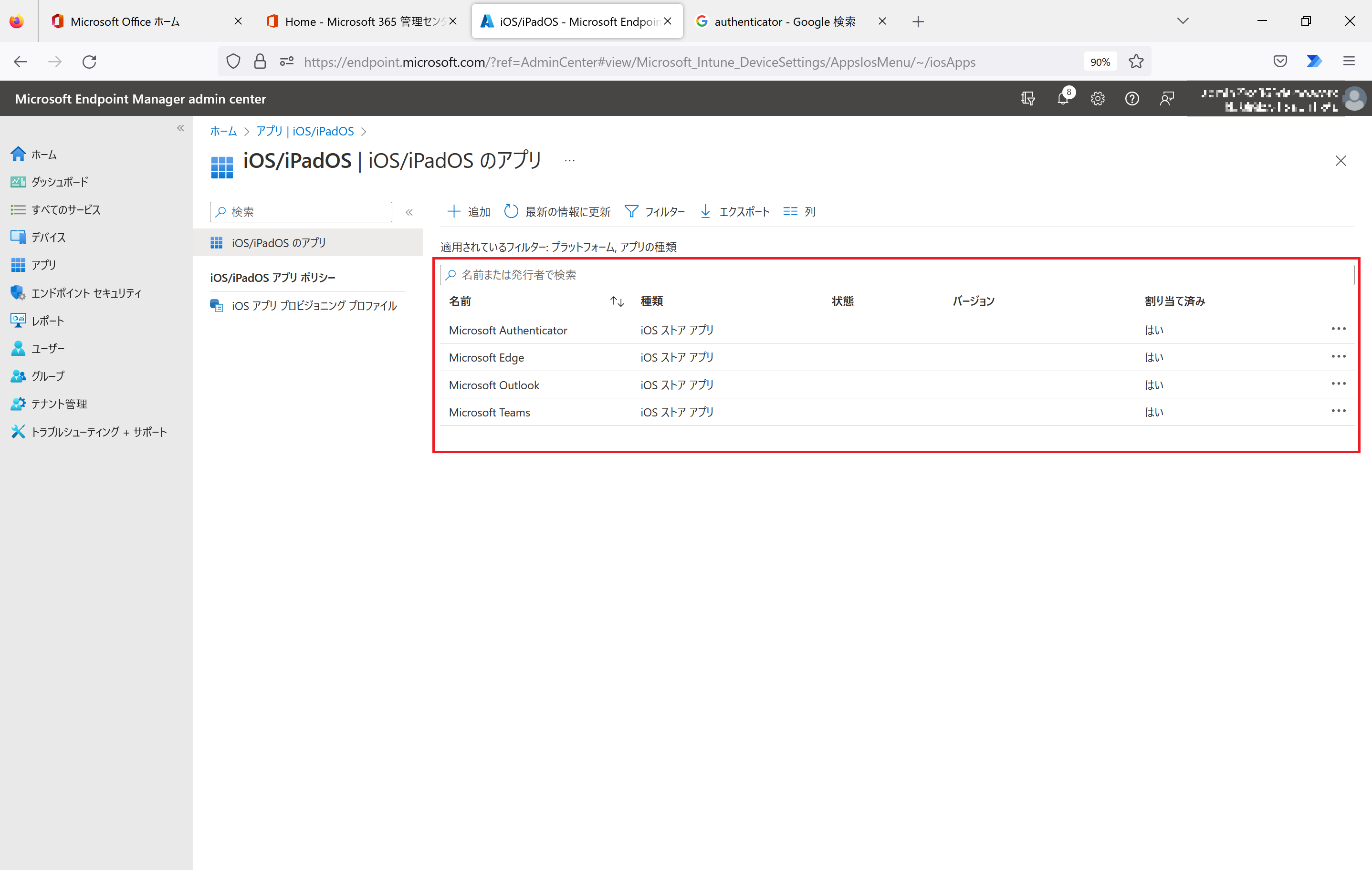Screen dimensions: 1372x872
Task: Open グループ in the sidebar
Action: [38, 376]
